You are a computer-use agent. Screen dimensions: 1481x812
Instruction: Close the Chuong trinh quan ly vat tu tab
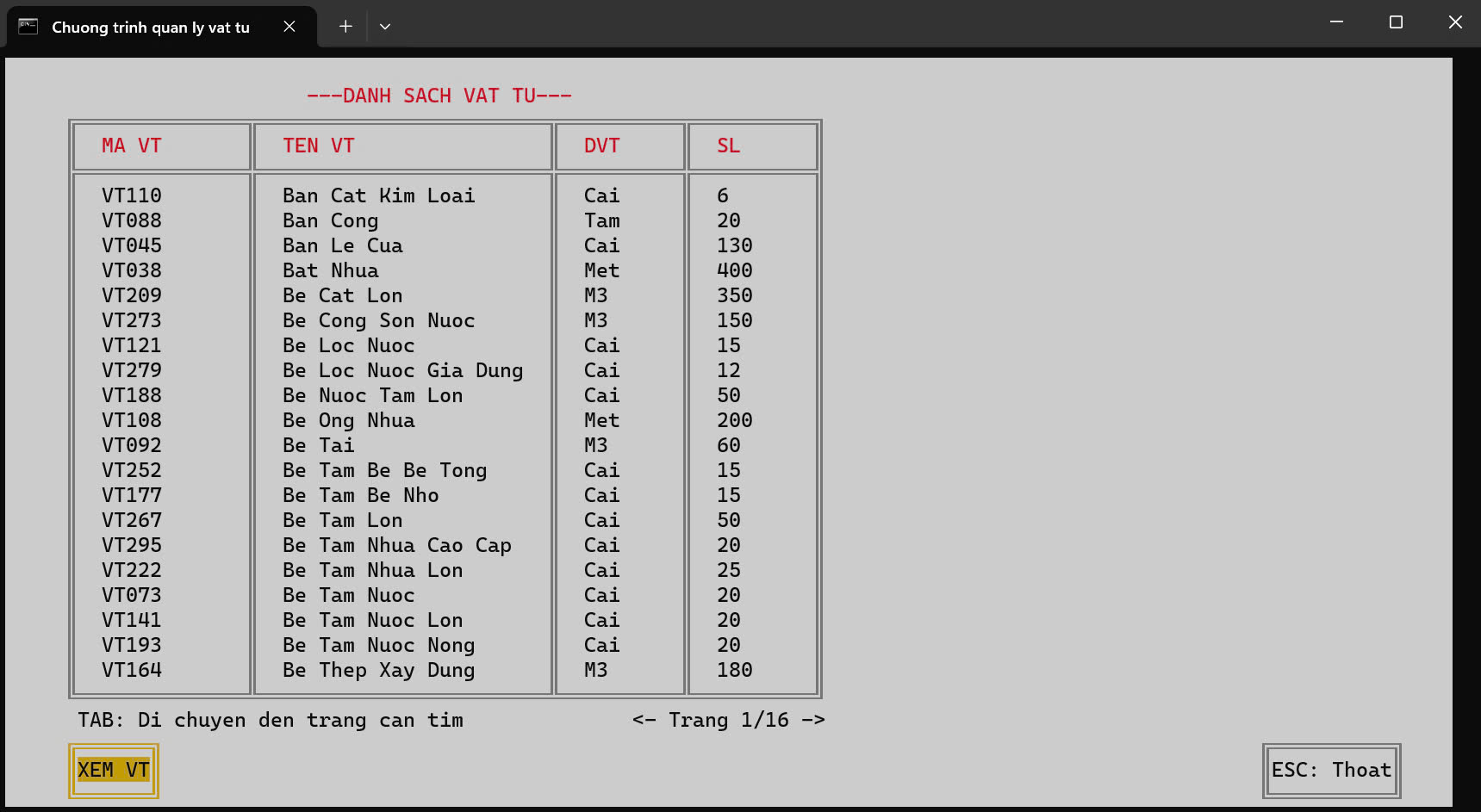click(289, 27)
